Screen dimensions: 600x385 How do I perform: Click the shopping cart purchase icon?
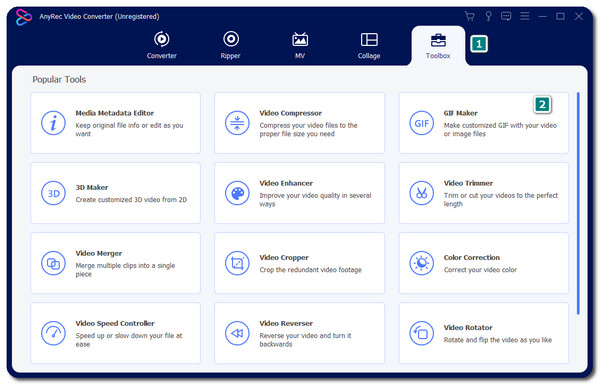tap(470, 16)
